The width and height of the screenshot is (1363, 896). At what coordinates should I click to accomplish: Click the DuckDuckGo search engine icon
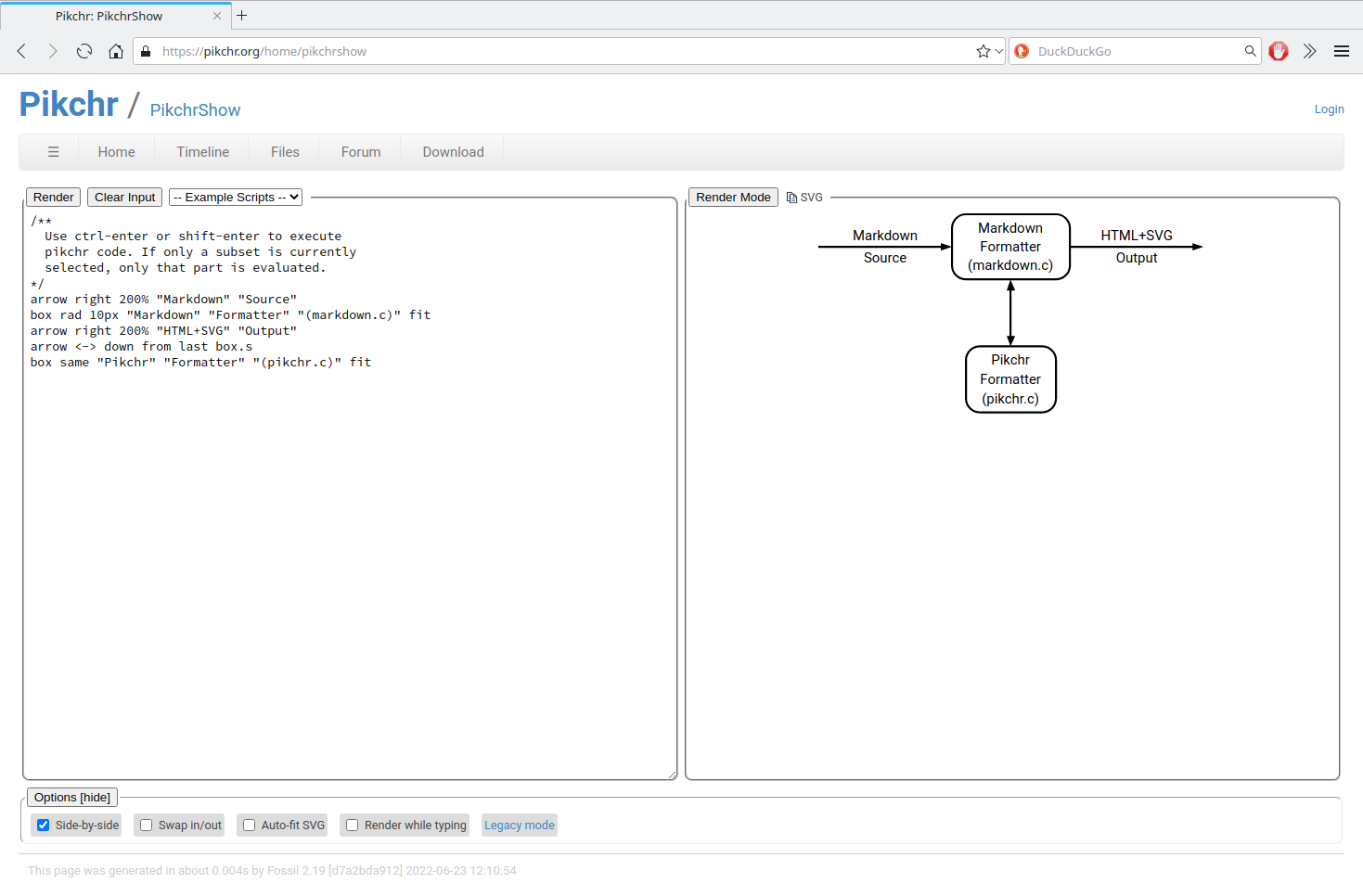[1022, 51]
